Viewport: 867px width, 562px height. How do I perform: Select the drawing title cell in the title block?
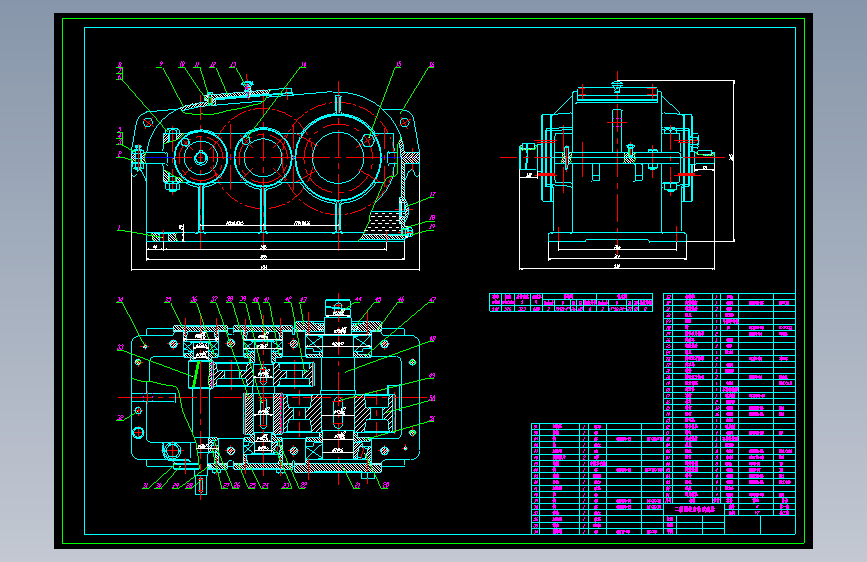coord(694,509)
